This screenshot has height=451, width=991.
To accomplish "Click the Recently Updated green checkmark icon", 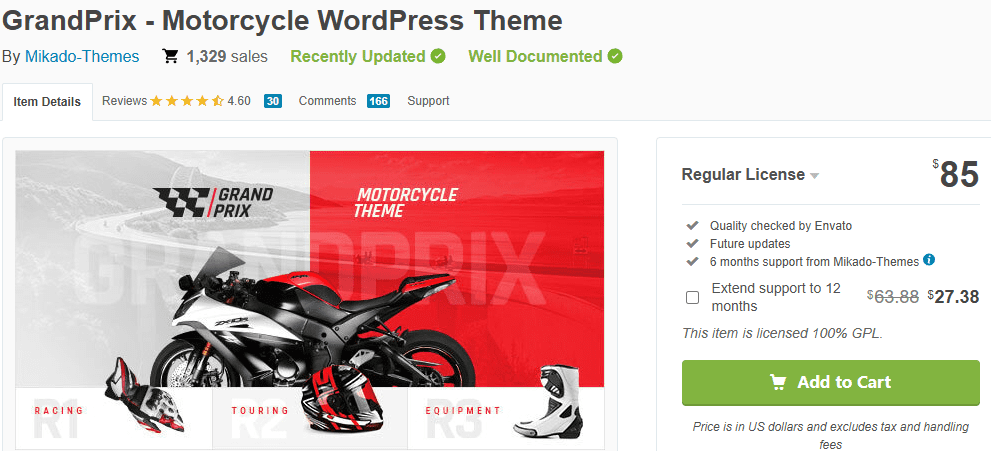I will coord(438,56).
